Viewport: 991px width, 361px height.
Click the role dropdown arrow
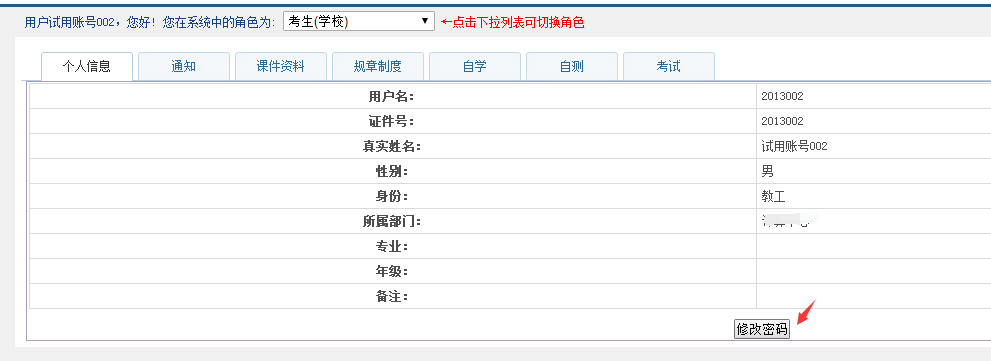425,21
